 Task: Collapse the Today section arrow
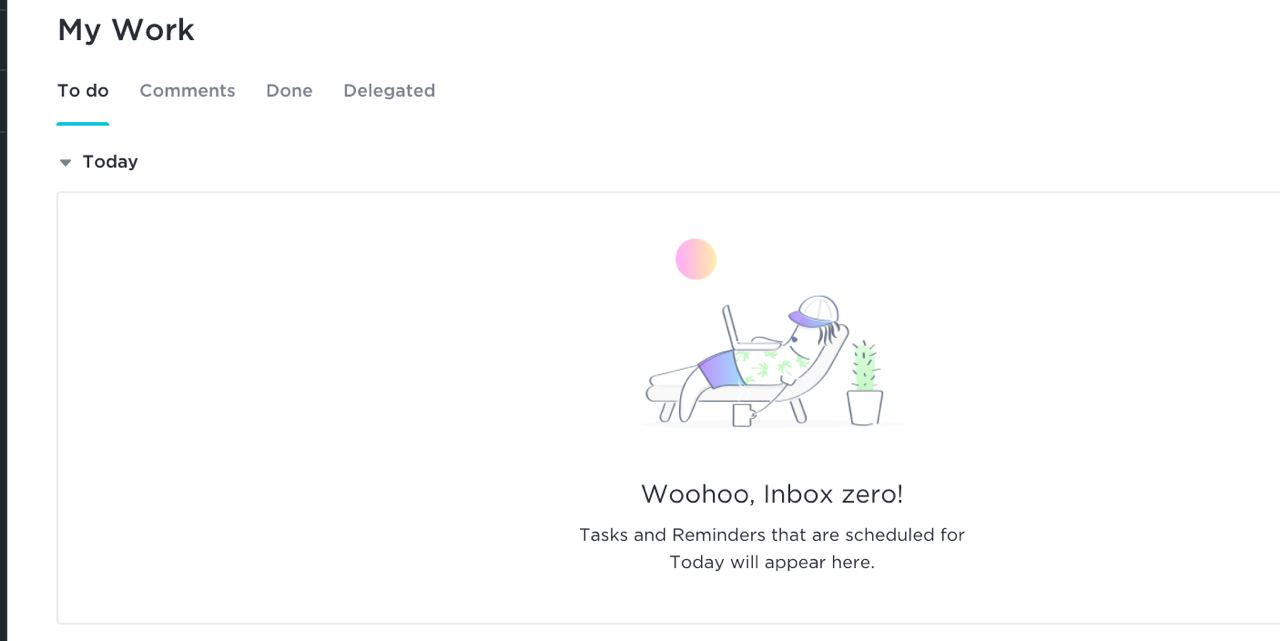point(66,162)
